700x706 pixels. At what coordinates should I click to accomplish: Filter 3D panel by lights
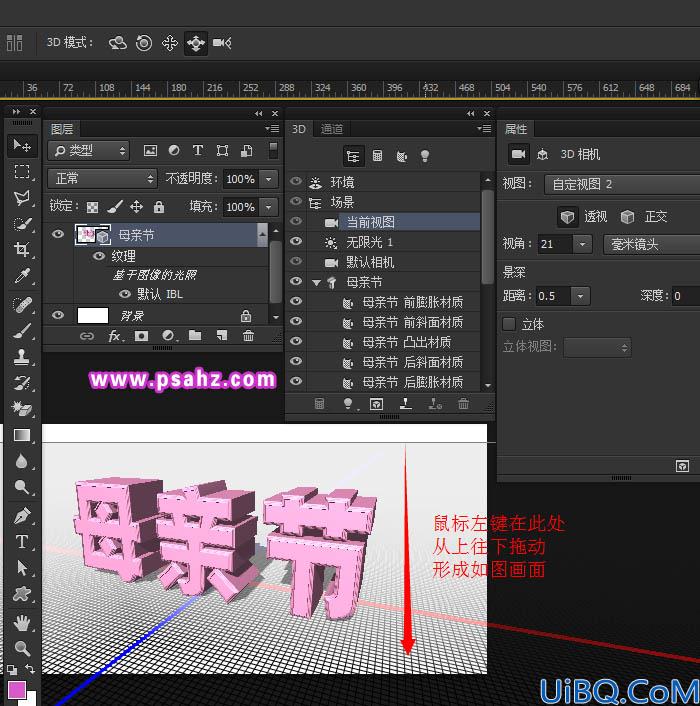425,156
